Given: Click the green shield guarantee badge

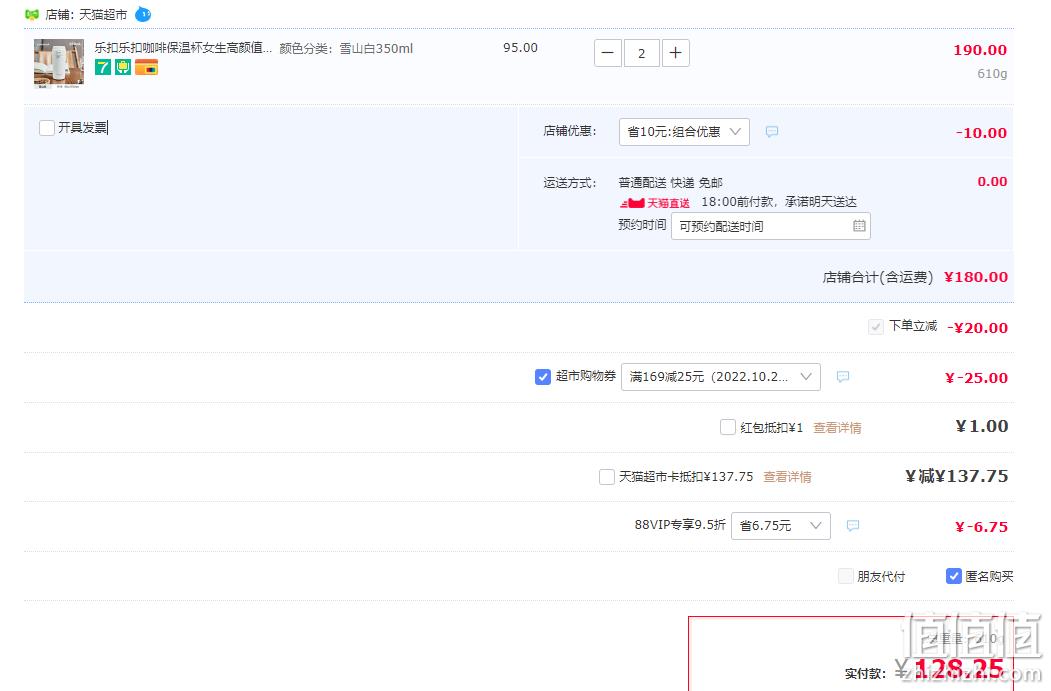Looking at the screenshot, I should point(123,67).
